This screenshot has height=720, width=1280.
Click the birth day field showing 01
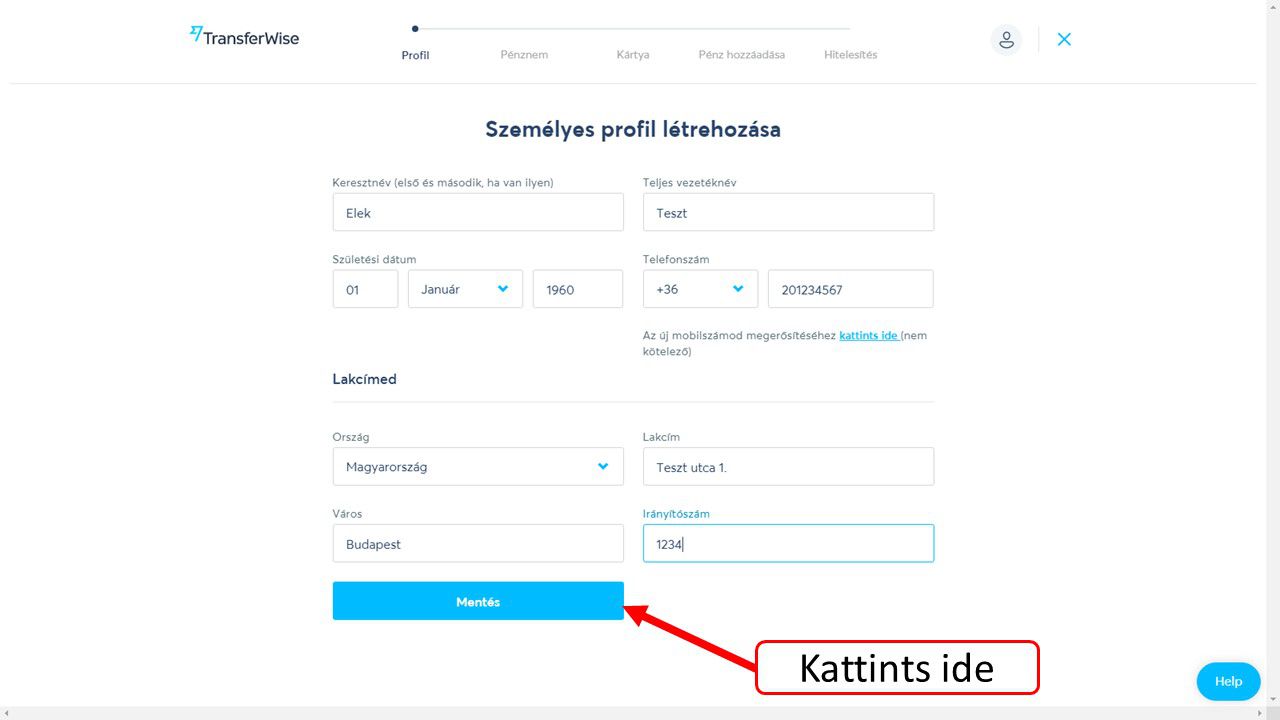(365, 289)
